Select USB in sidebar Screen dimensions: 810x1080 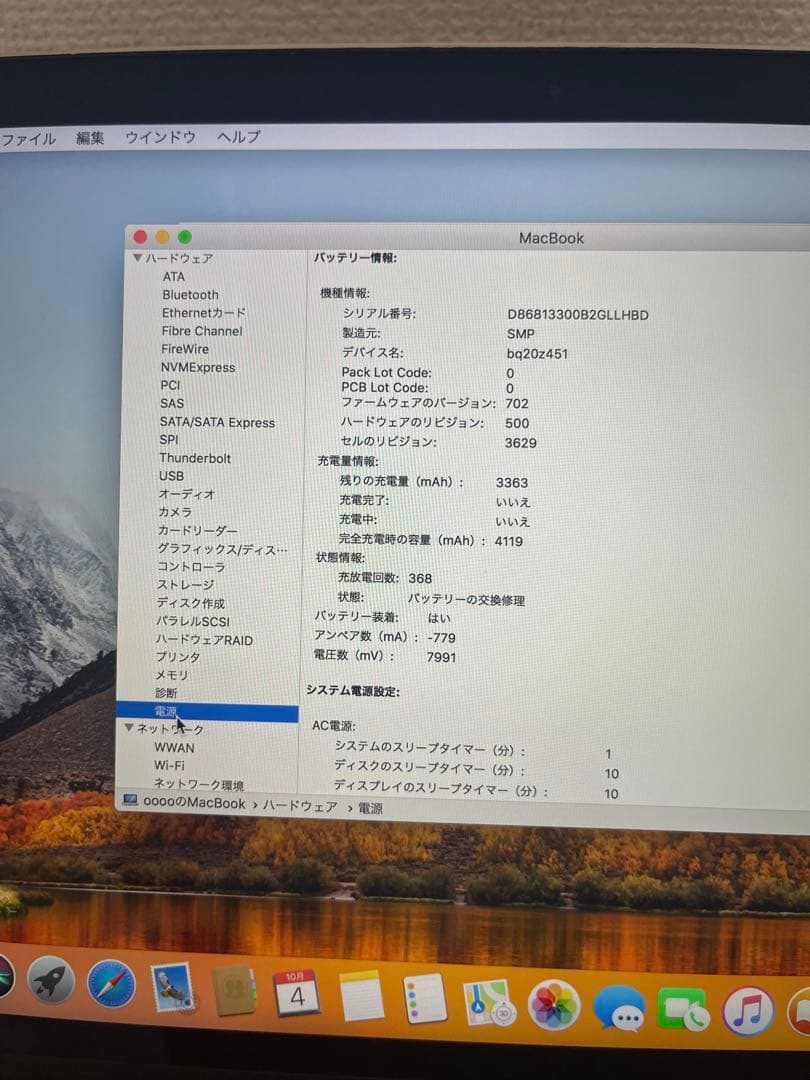[171, 475]
